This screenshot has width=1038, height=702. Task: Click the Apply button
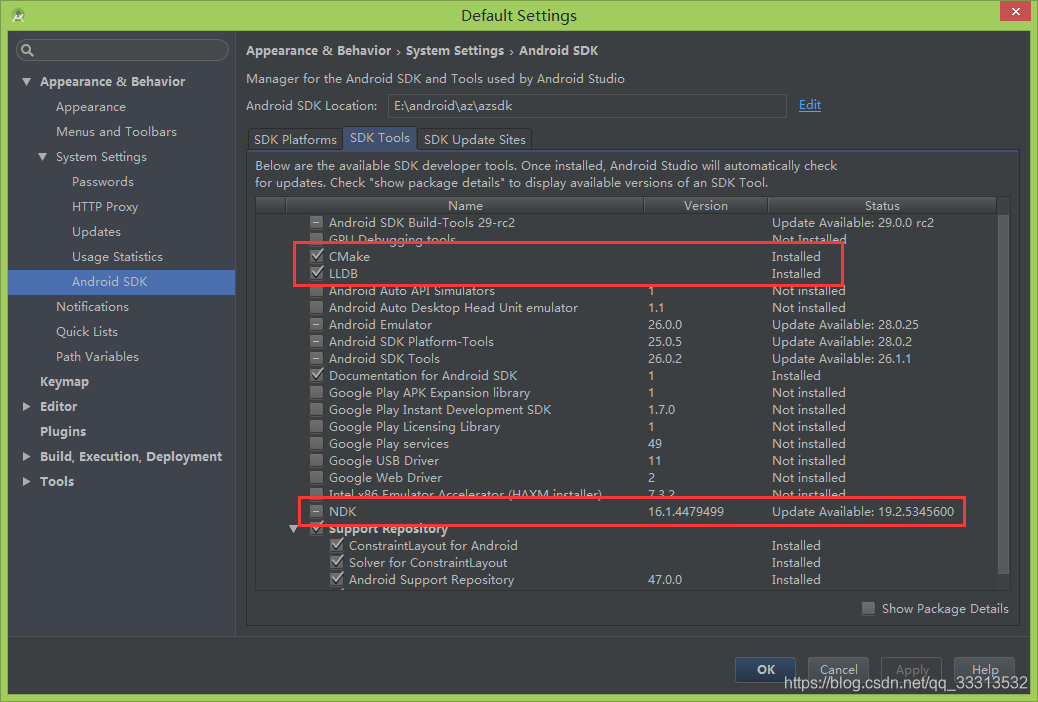(912, 670)
